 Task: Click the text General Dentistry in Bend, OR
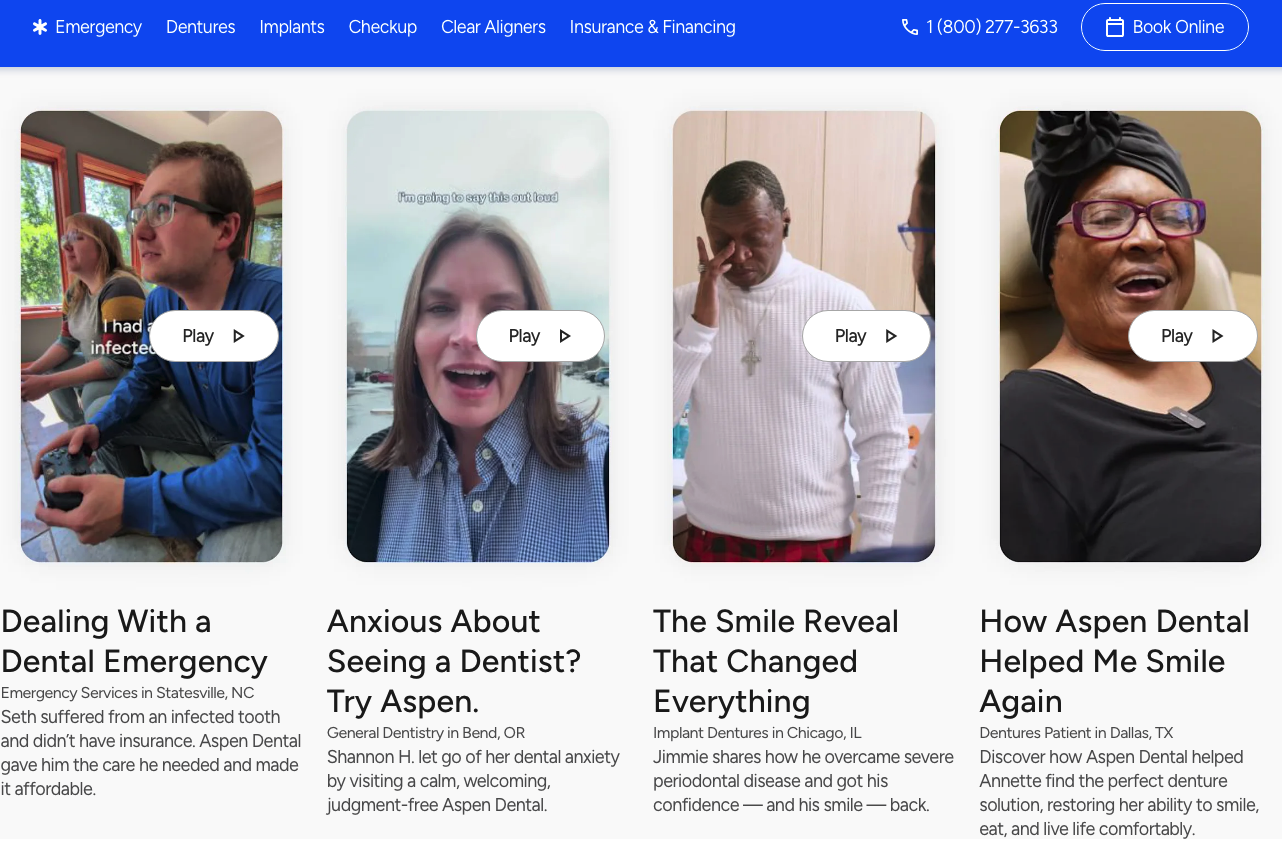point(426,733)
